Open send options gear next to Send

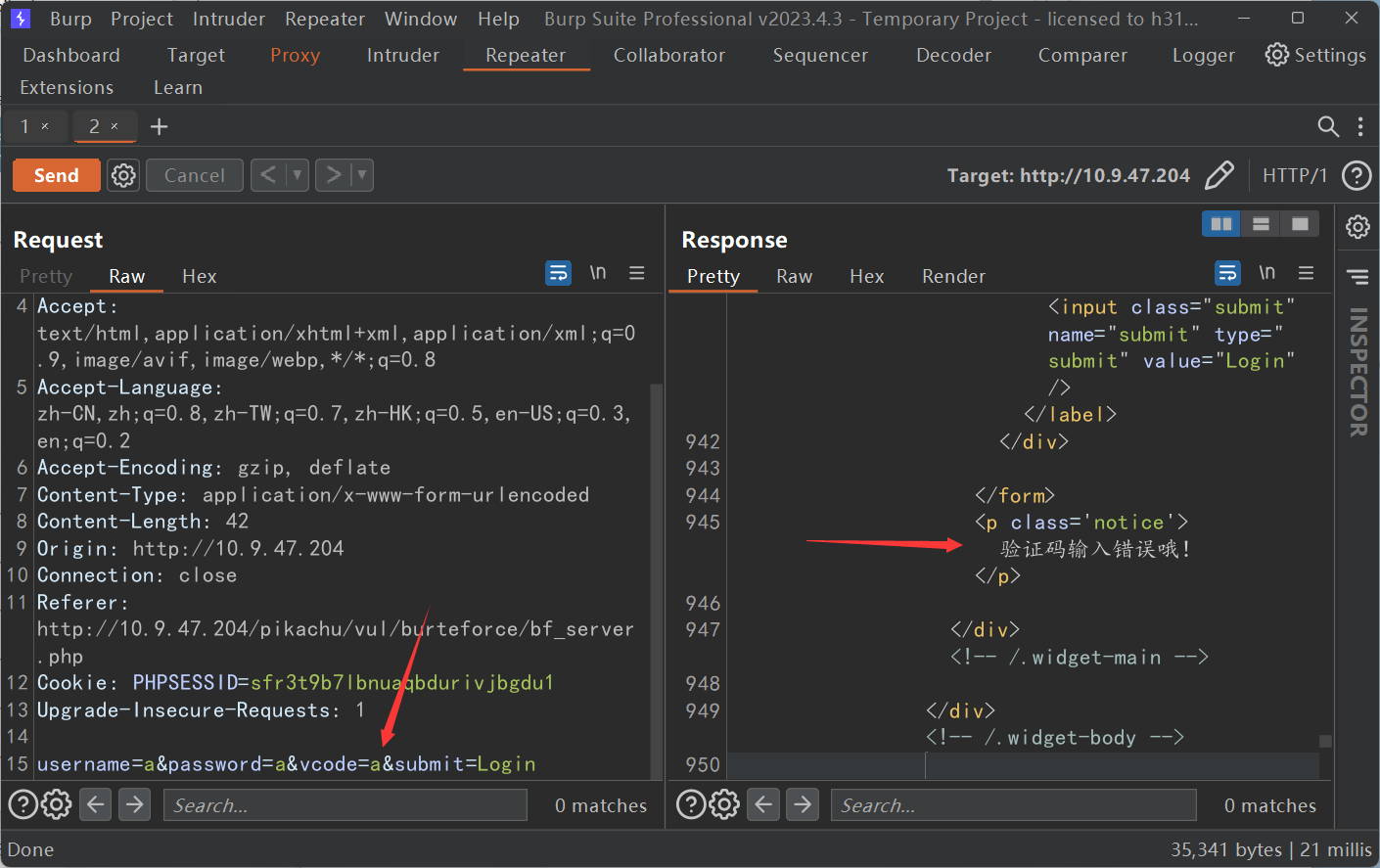pyautogui.click(x=123, y=175)
